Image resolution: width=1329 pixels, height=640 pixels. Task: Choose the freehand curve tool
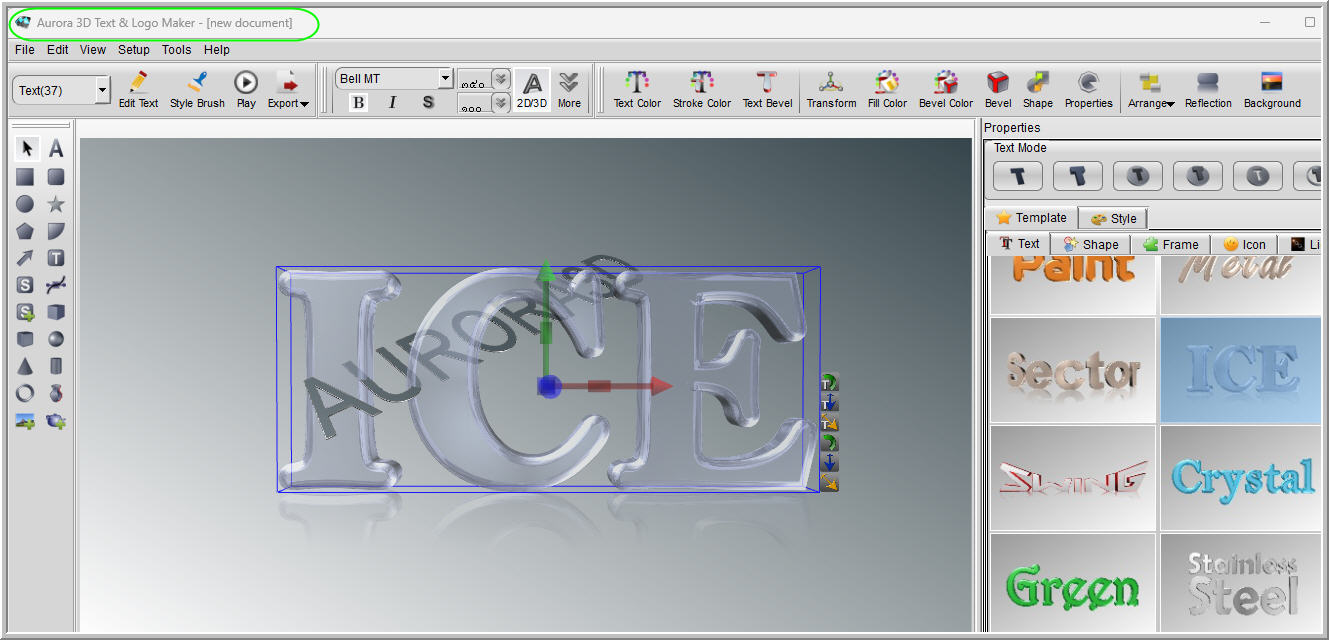coord(56,285)
